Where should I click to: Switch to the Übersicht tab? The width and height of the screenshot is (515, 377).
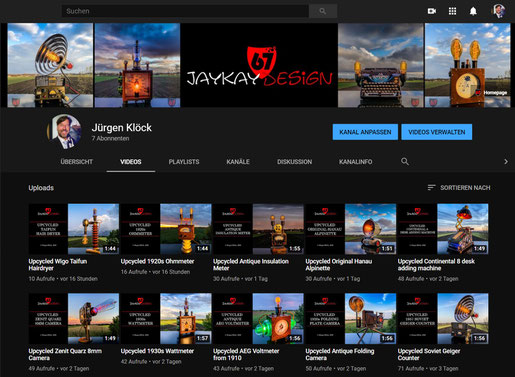click(77, 162)
